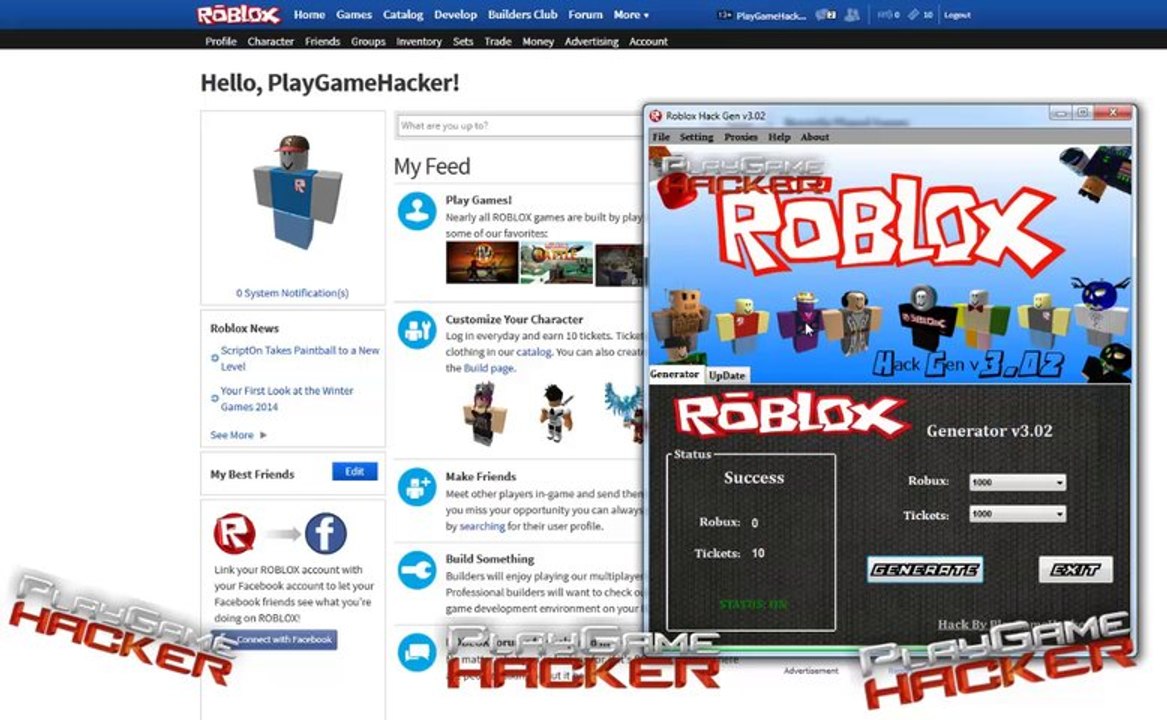Click the forum chat bubble feed icon
Image resolution: width=1167 pixels, height=720 pixels.
pyautogui.click(x=417, y=652)
